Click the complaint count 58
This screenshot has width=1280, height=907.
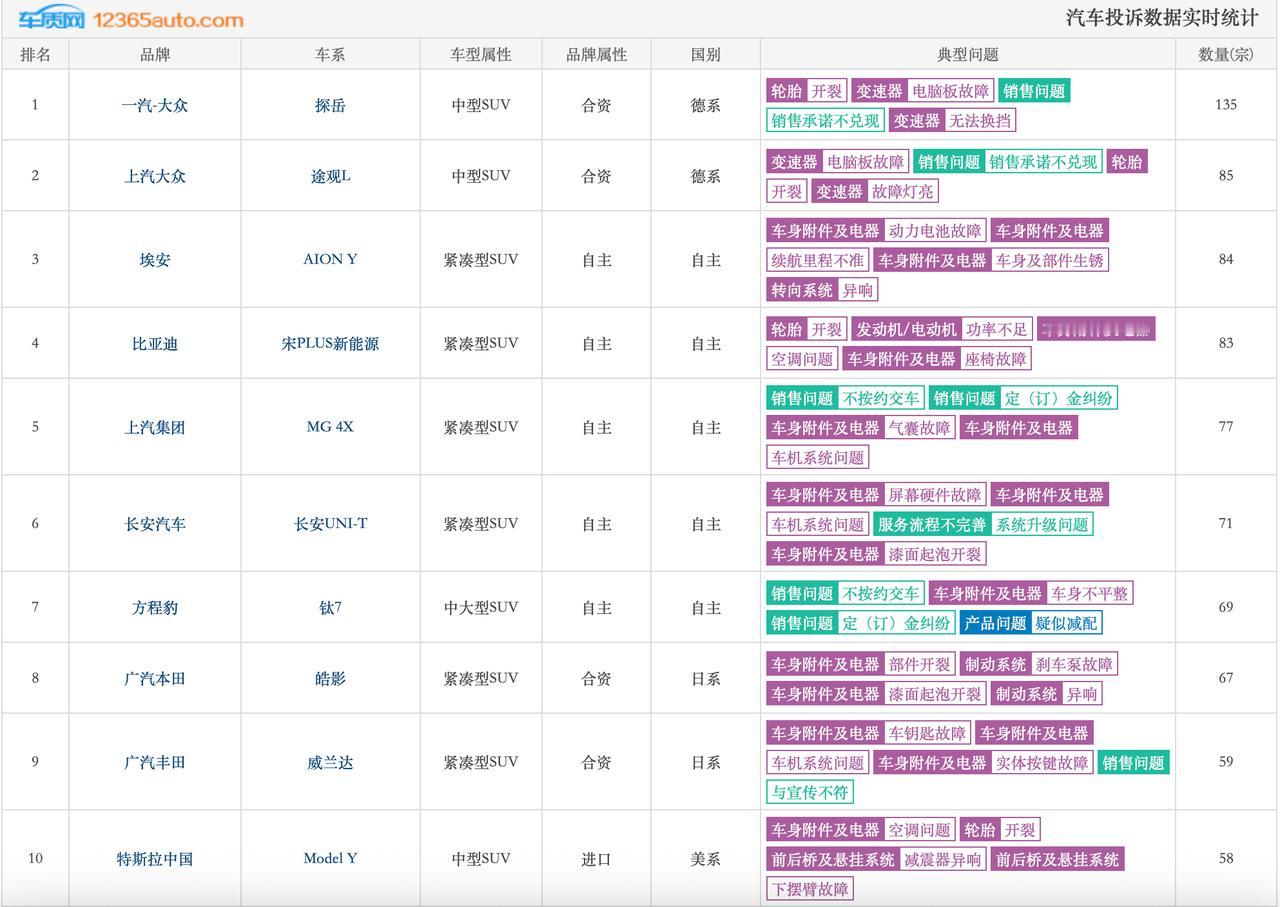(x=1226, y=858)
